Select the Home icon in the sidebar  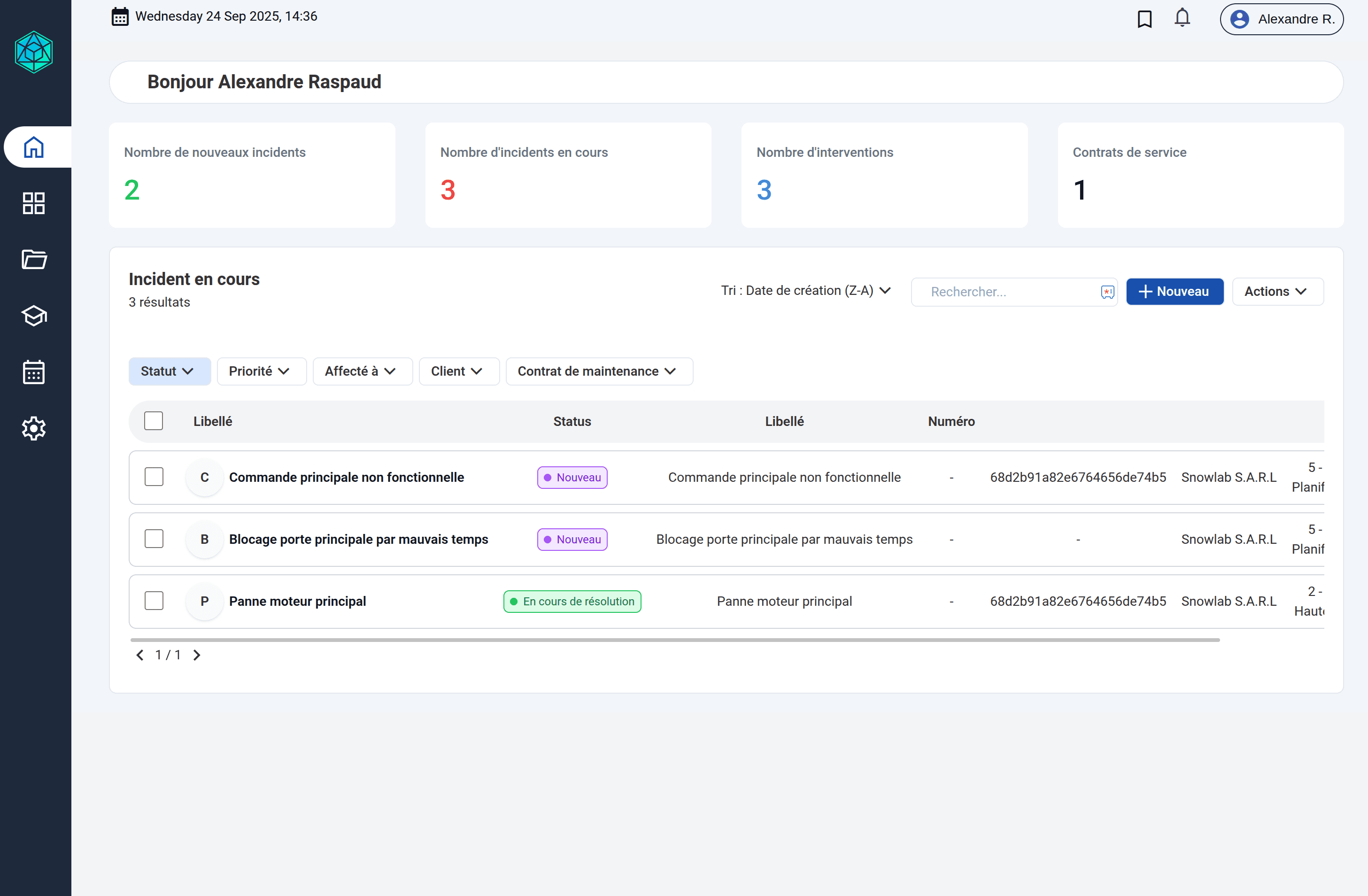(34, 147)
